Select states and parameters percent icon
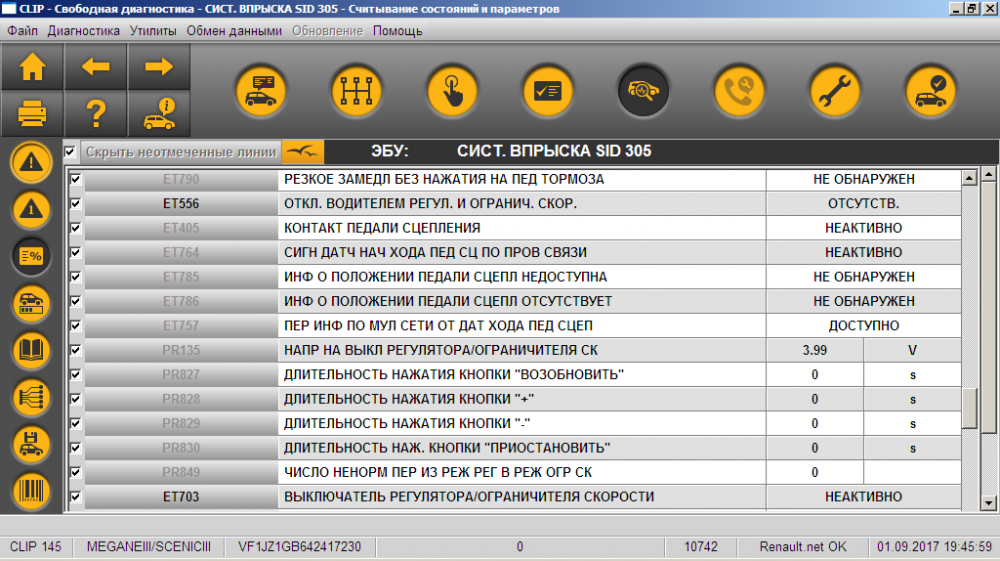The width and height of the screenshot is (1000, 561). (31, 256)
